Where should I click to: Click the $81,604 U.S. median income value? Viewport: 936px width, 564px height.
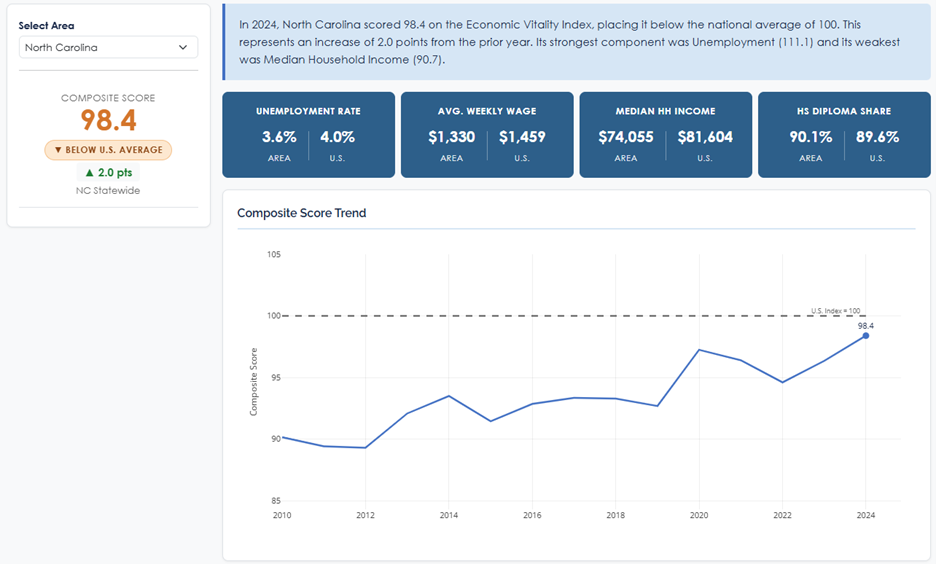coord(705,137)
